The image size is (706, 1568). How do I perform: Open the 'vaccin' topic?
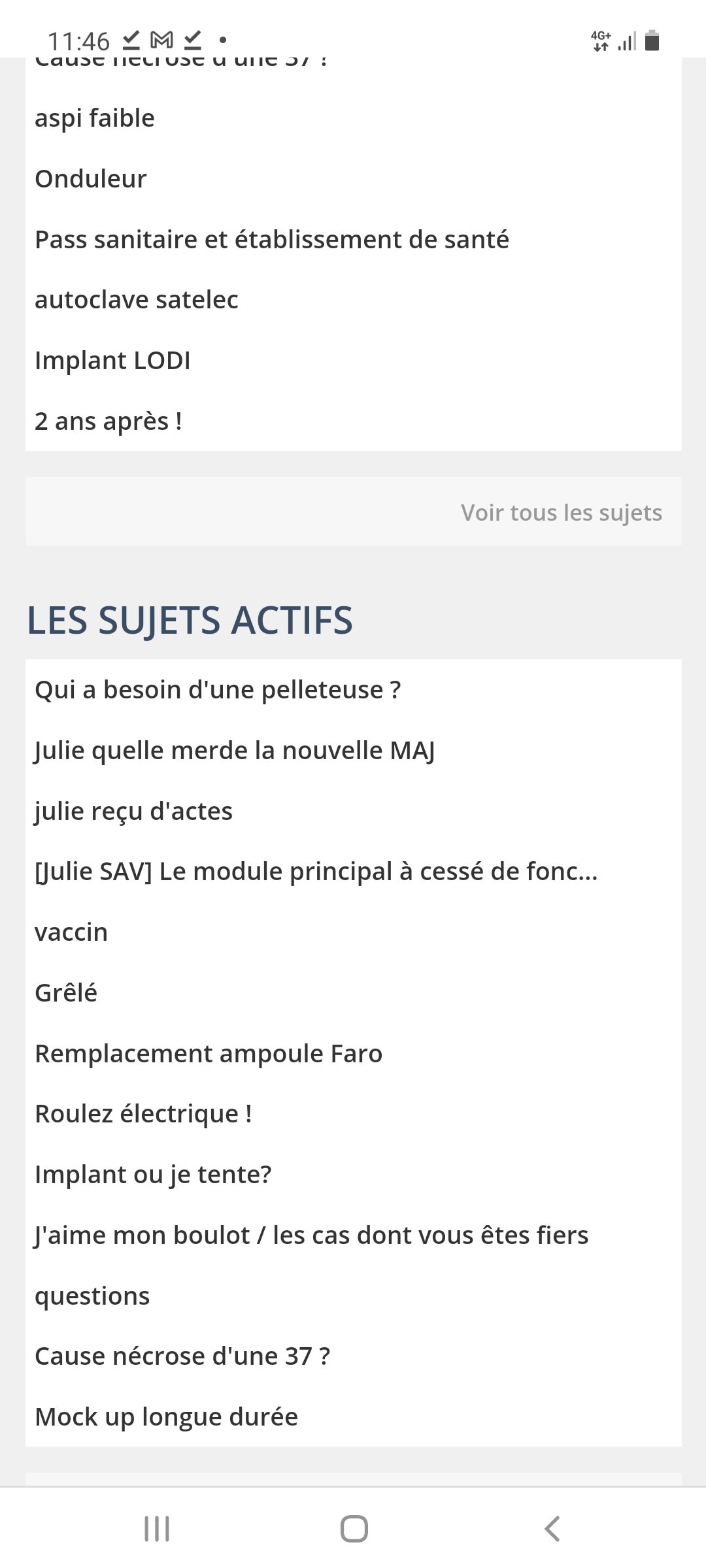pos(71,932)
